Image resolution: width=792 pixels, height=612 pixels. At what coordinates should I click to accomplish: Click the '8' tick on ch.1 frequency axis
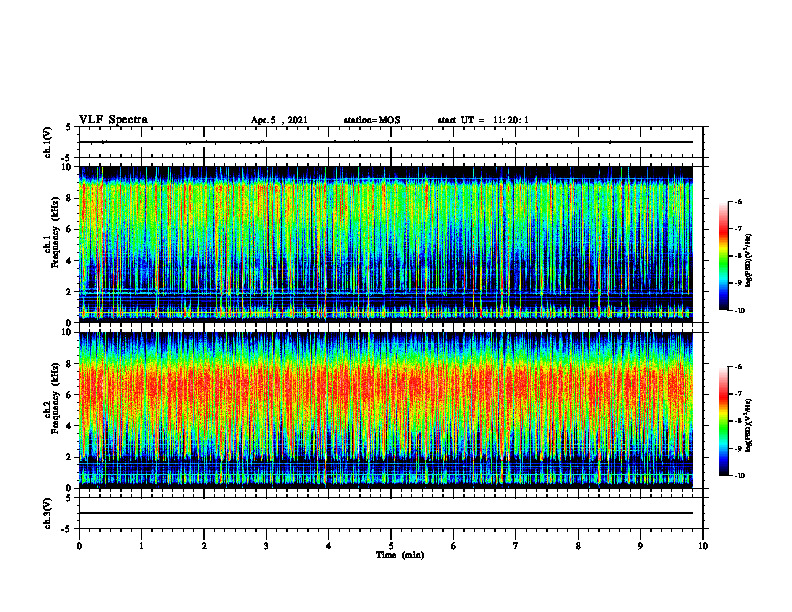71,198
